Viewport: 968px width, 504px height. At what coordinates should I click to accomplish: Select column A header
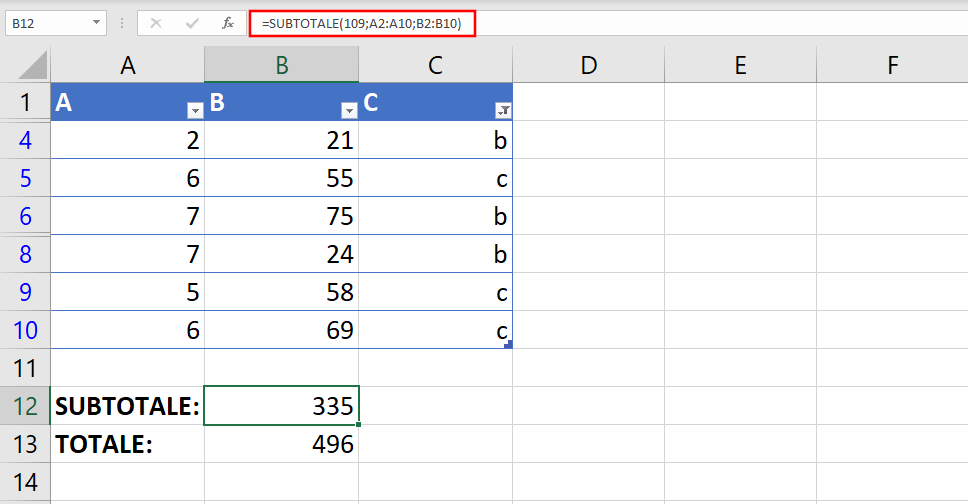click(128, 65)
